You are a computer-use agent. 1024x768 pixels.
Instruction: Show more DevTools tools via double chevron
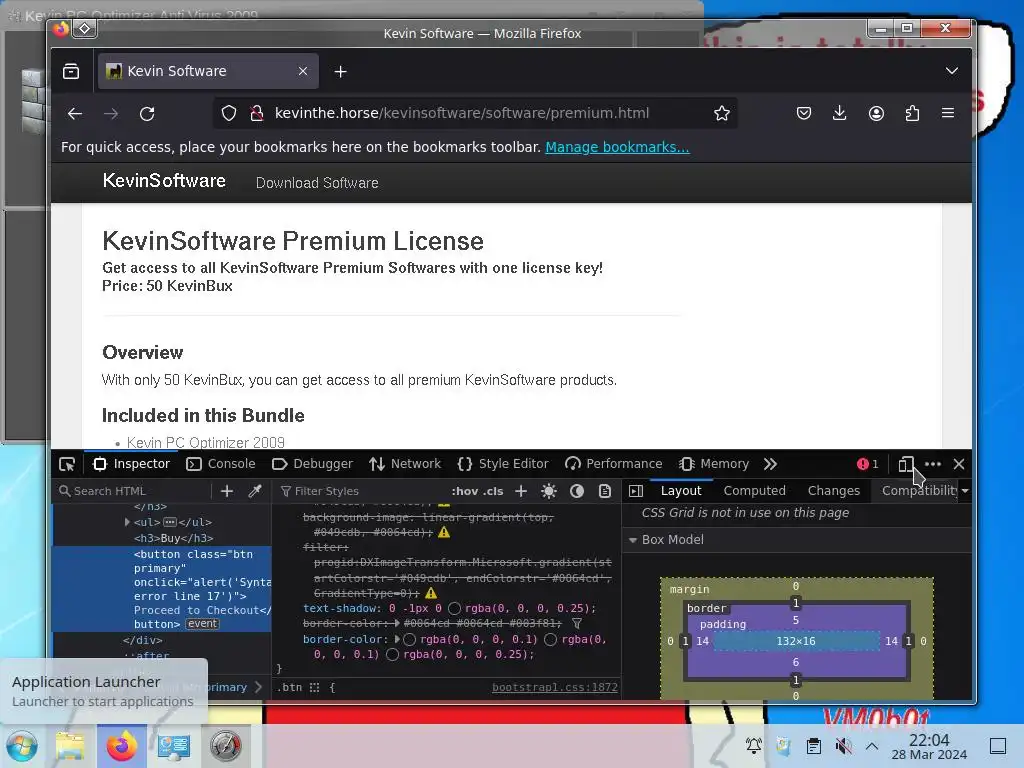coord(770,464)
